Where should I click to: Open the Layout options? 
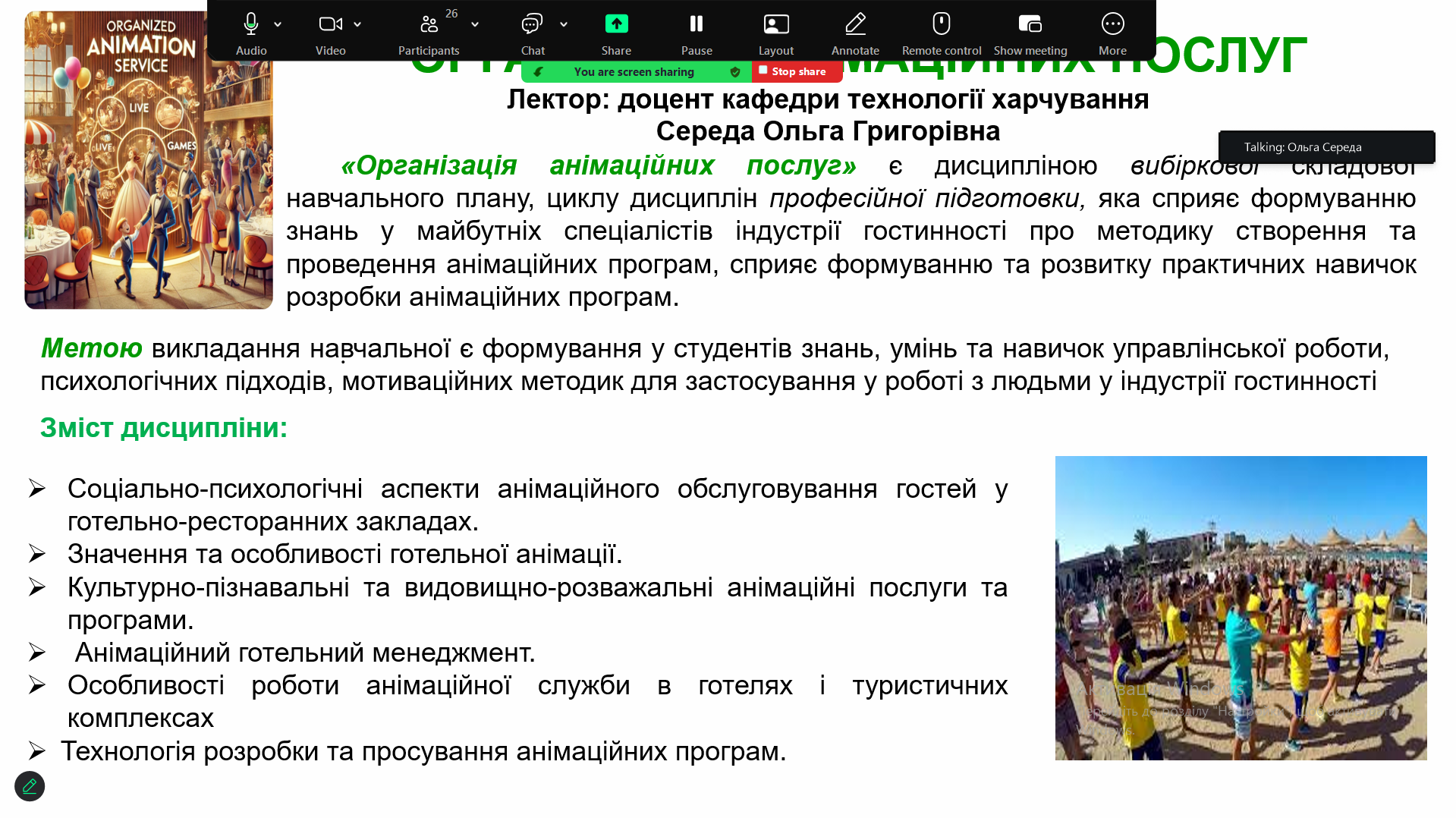click(775, 25)
